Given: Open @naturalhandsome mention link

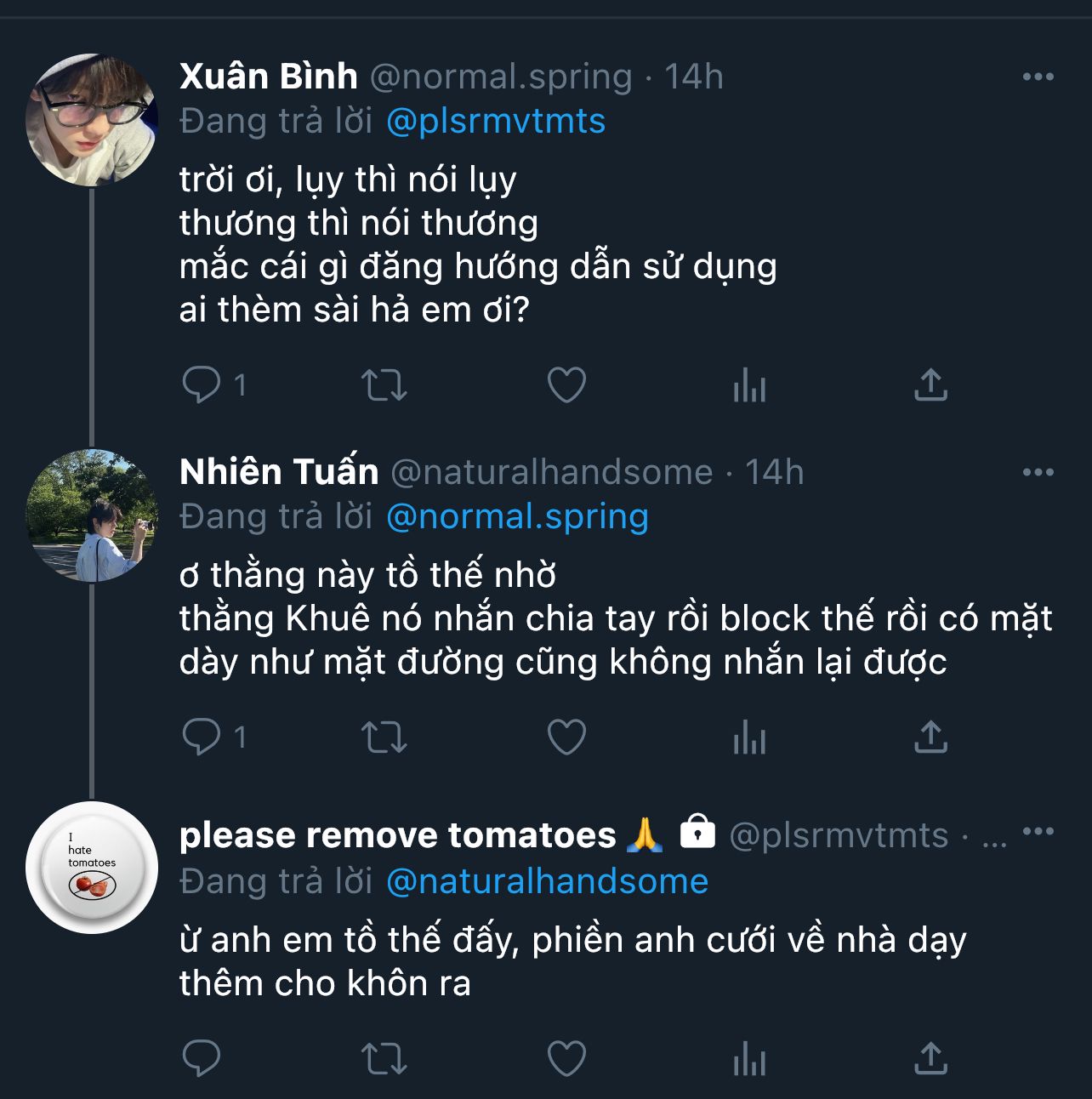Looking at the screenshot, I should 547,881.
